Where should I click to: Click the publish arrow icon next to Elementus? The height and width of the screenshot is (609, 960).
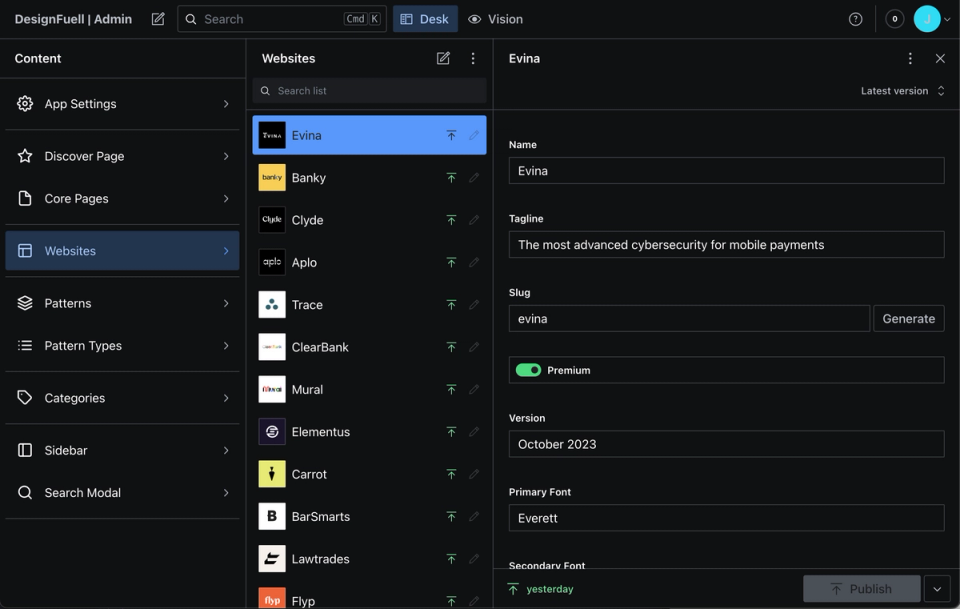click(451, 431)
